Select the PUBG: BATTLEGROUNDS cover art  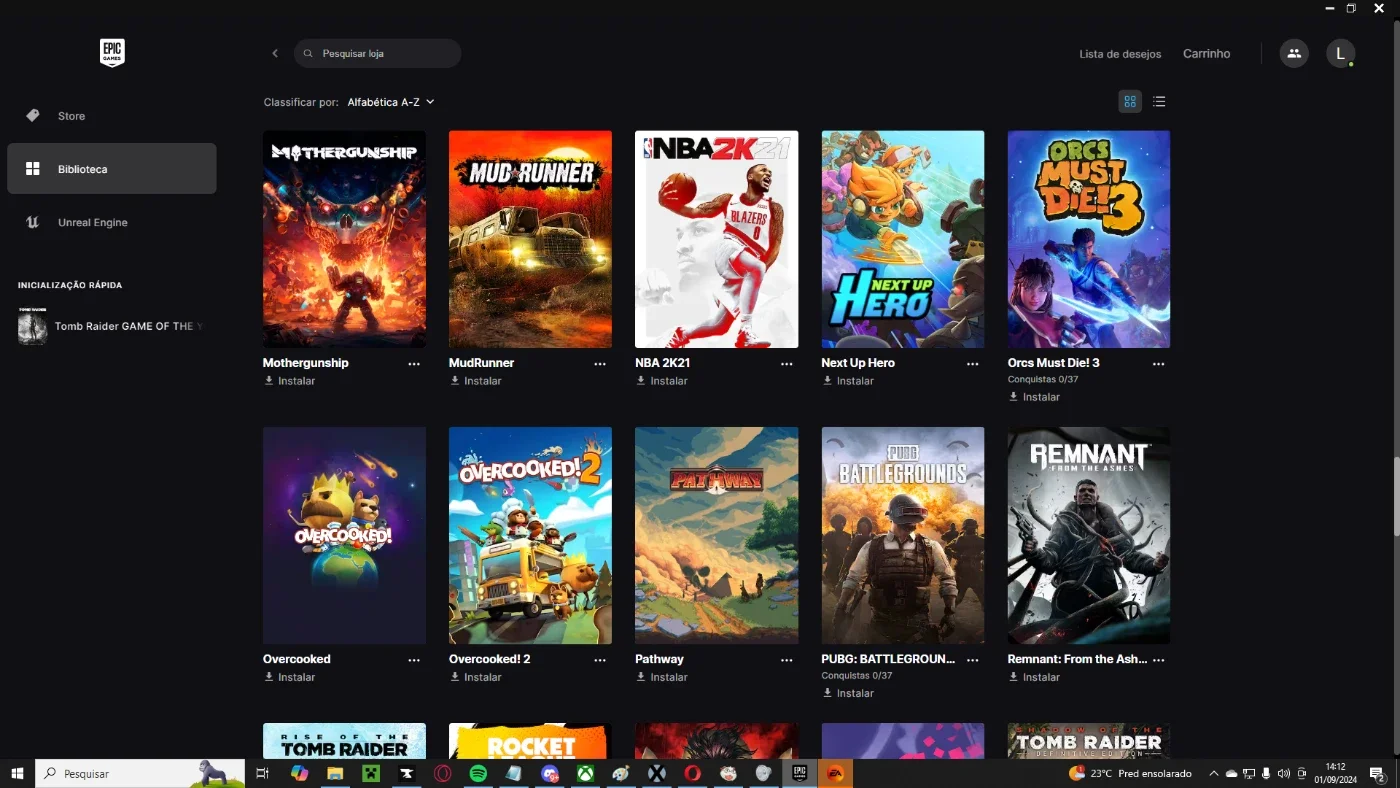coord(903,535)
